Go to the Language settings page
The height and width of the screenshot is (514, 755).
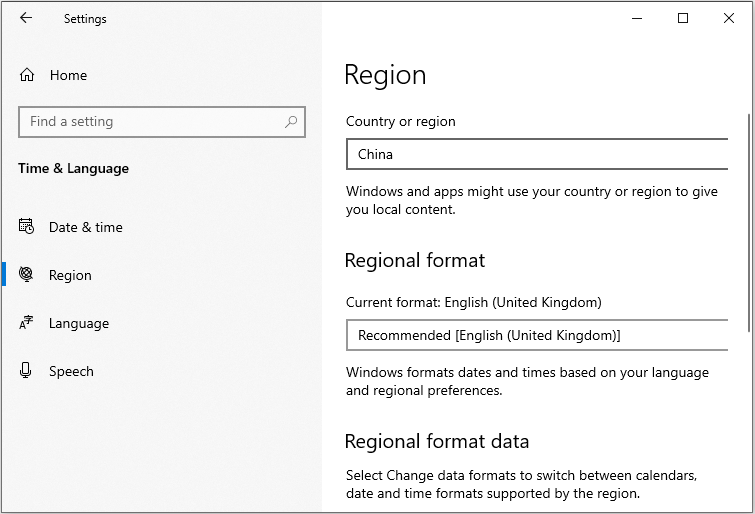[x=79, y=323]
